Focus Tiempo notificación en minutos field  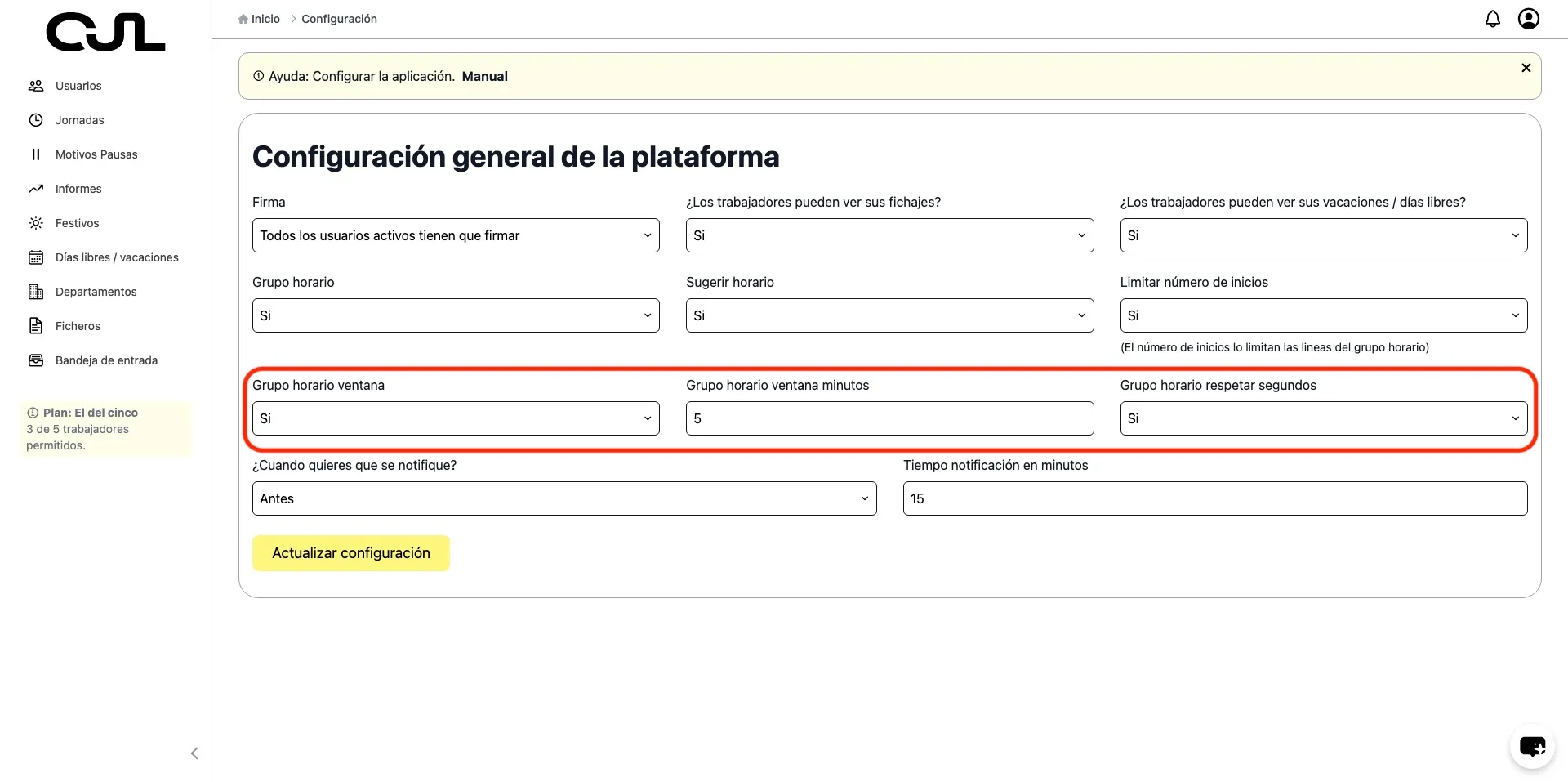coord(1215,498)
